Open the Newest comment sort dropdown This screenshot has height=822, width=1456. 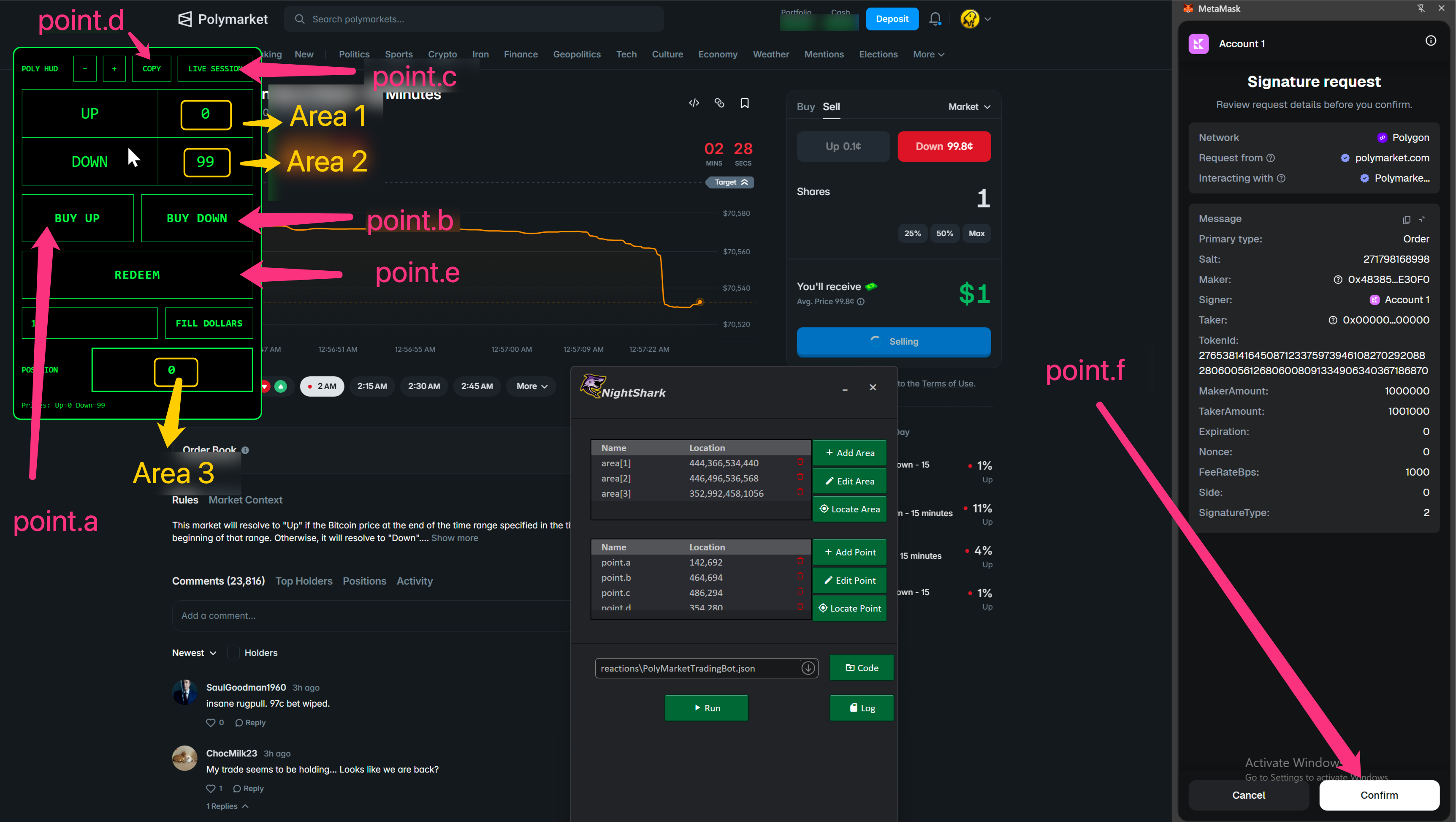click(x=194, y=653)
